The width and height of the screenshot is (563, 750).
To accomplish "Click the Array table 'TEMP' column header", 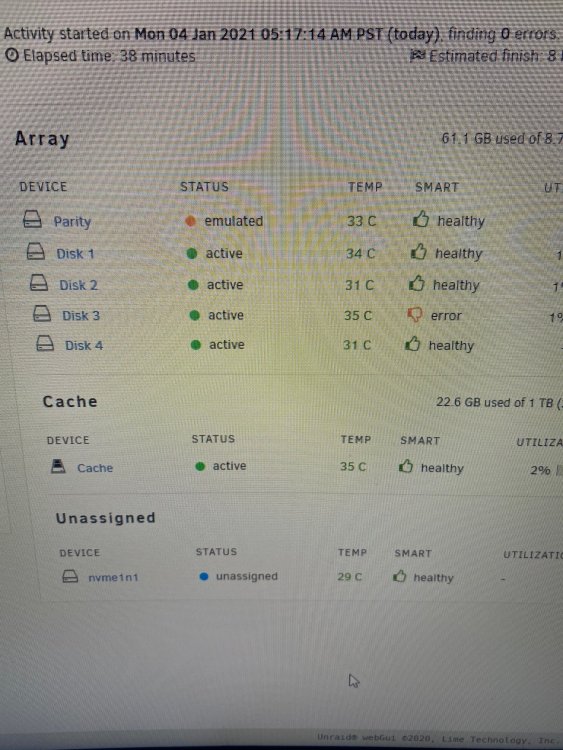I will tap(365, 187).
